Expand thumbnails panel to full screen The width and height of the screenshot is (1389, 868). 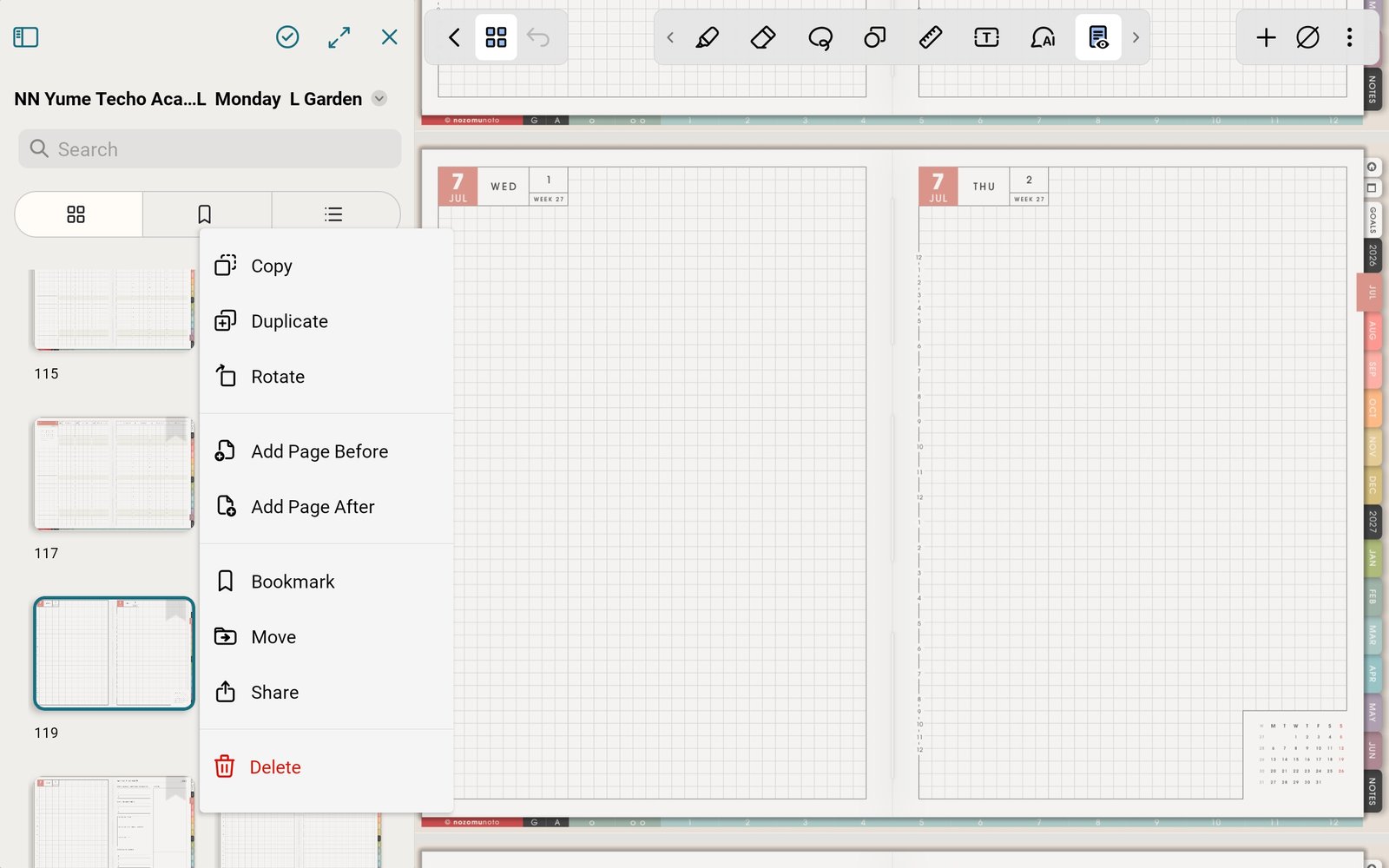[339, 37]
